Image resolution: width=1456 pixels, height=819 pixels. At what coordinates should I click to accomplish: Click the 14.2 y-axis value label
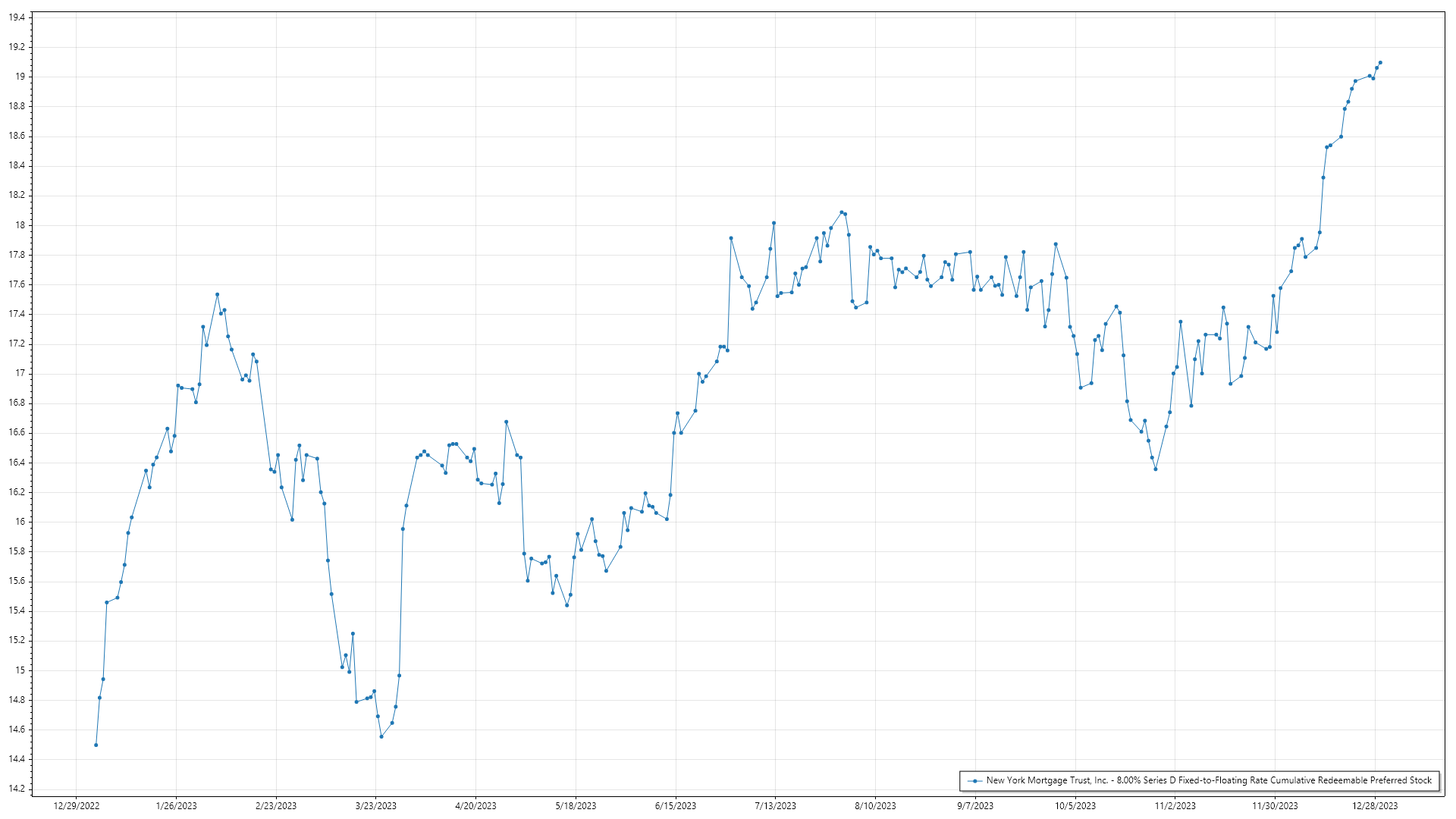pos(17,789)
